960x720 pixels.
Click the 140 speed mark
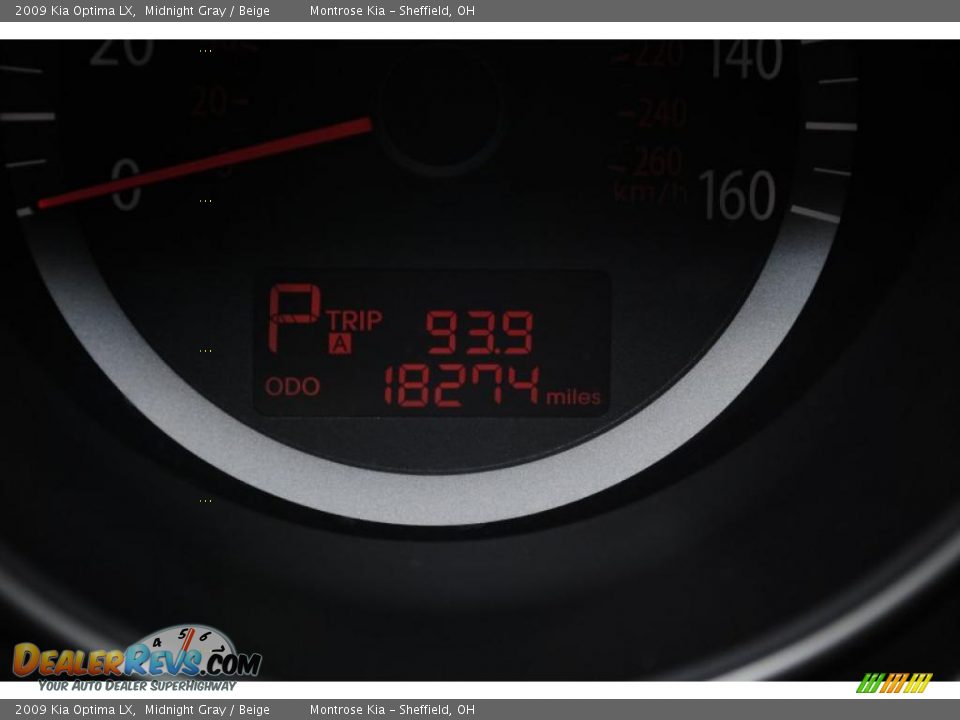[x=746, y=60]
